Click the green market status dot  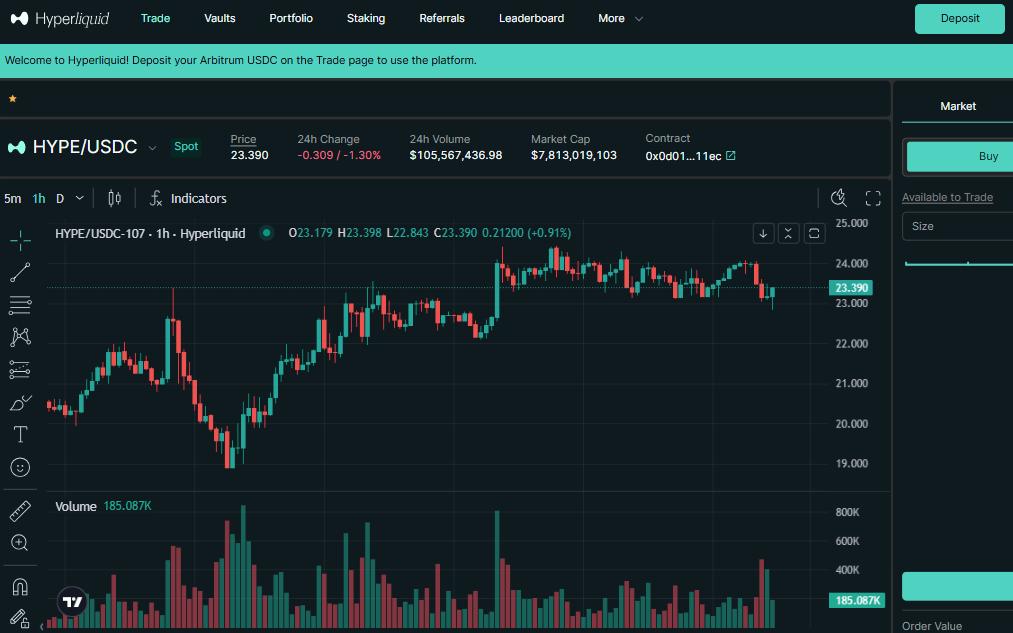click(x=266, y=233)
